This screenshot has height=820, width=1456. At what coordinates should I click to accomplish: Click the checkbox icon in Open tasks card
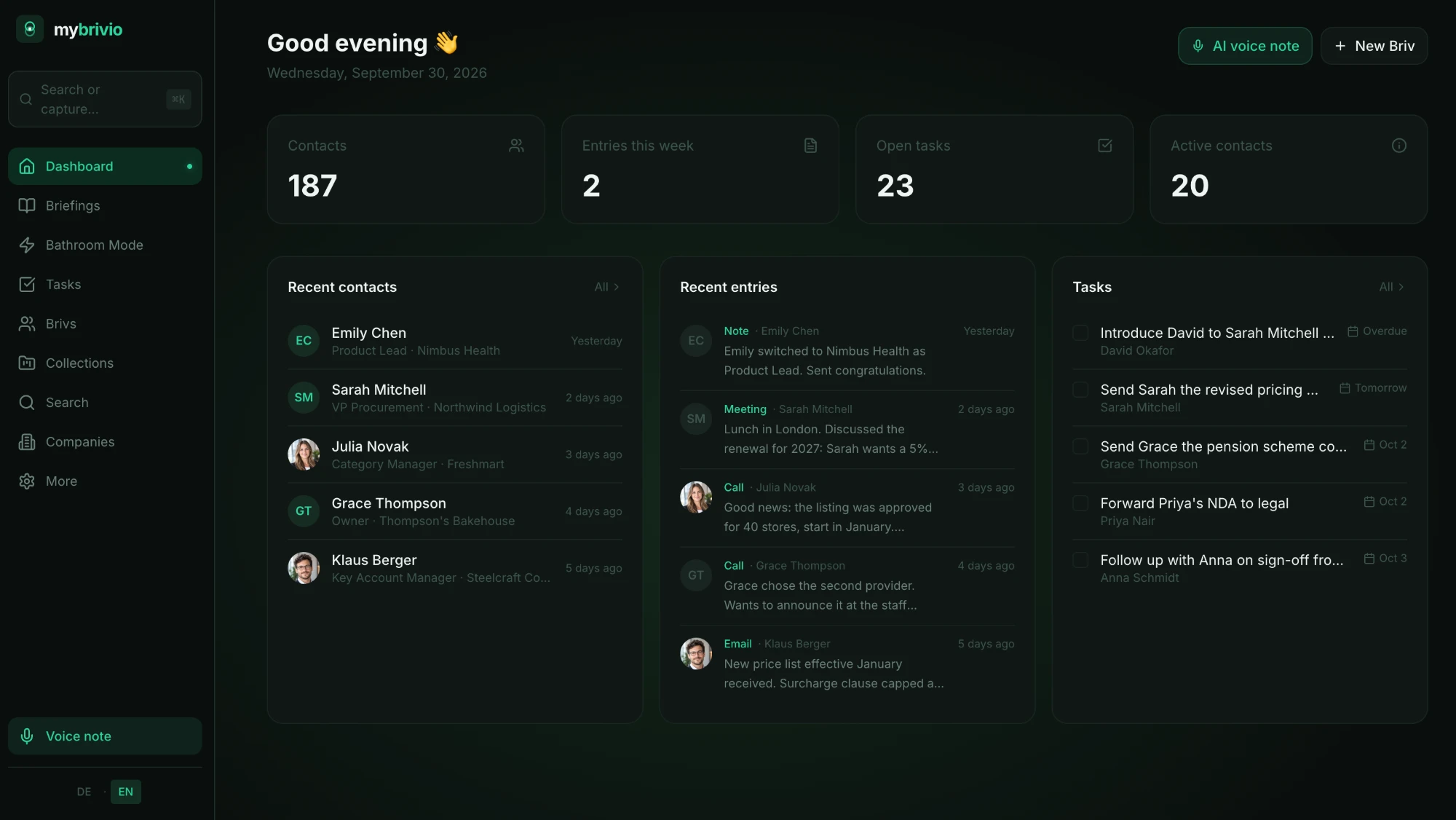click(1104, 146)
